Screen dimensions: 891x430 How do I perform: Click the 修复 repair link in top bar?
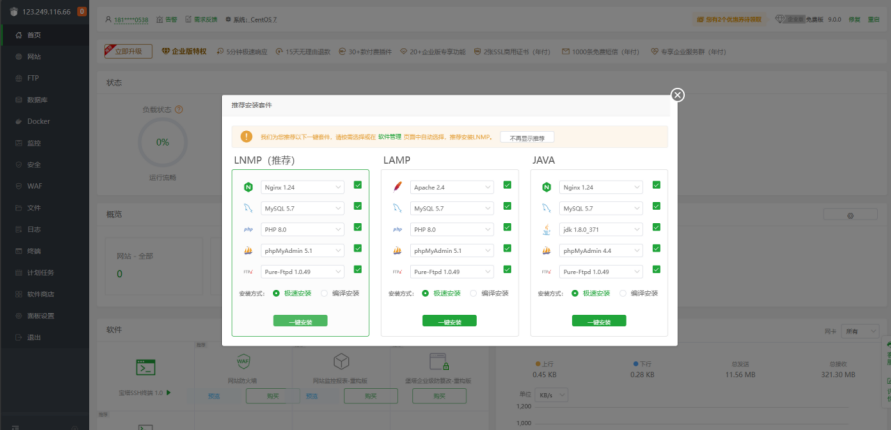coord(854,19)
